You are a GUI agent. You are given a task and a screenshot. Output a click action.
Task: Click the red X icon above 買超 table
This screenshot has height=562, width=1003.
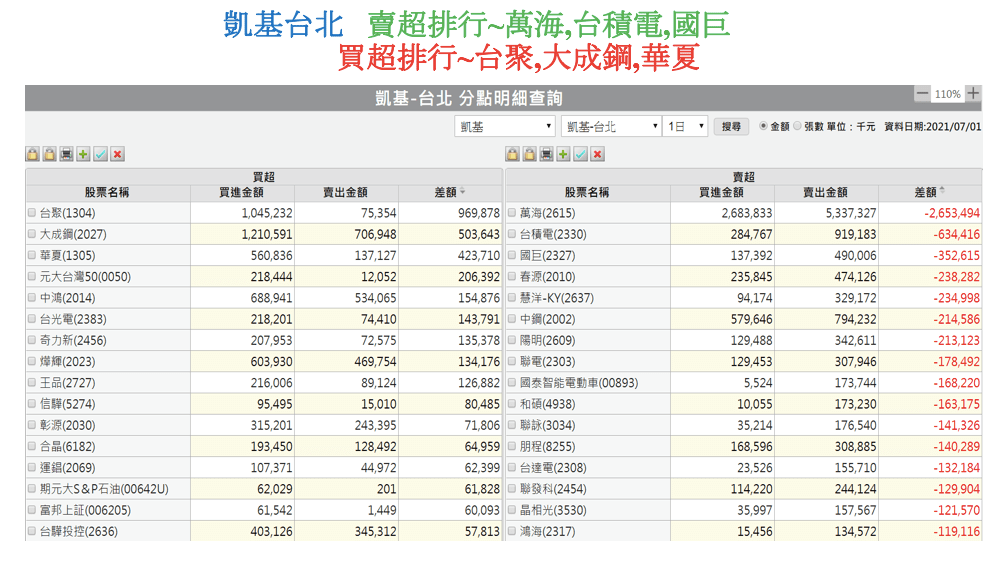[118, 154]
